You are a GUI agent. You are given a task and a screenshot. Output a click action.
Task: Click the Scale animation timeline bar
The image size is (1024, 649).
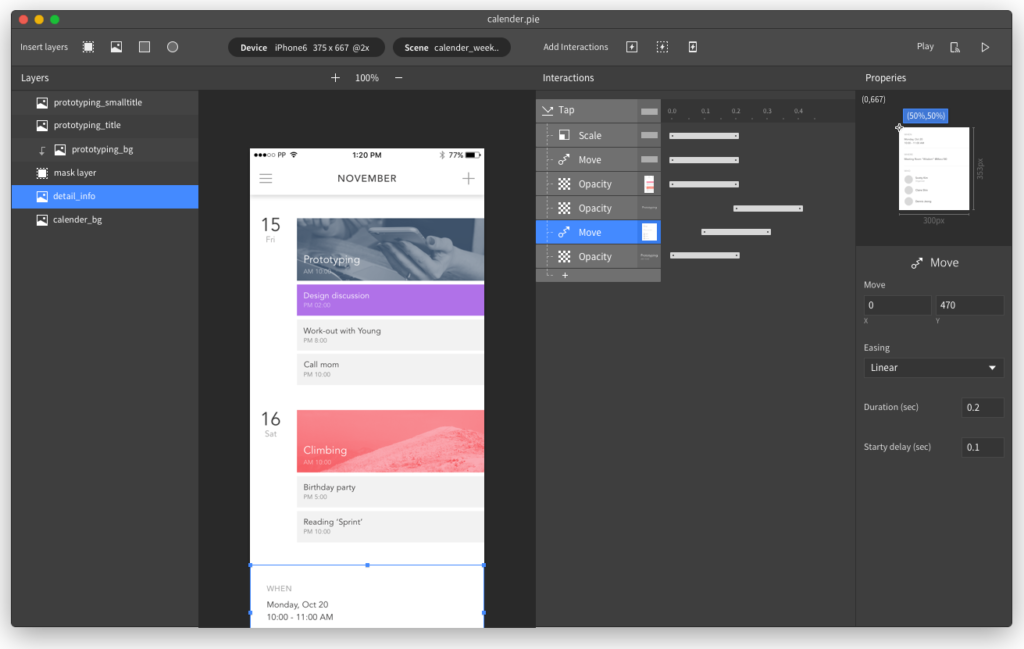pos(704,135)
